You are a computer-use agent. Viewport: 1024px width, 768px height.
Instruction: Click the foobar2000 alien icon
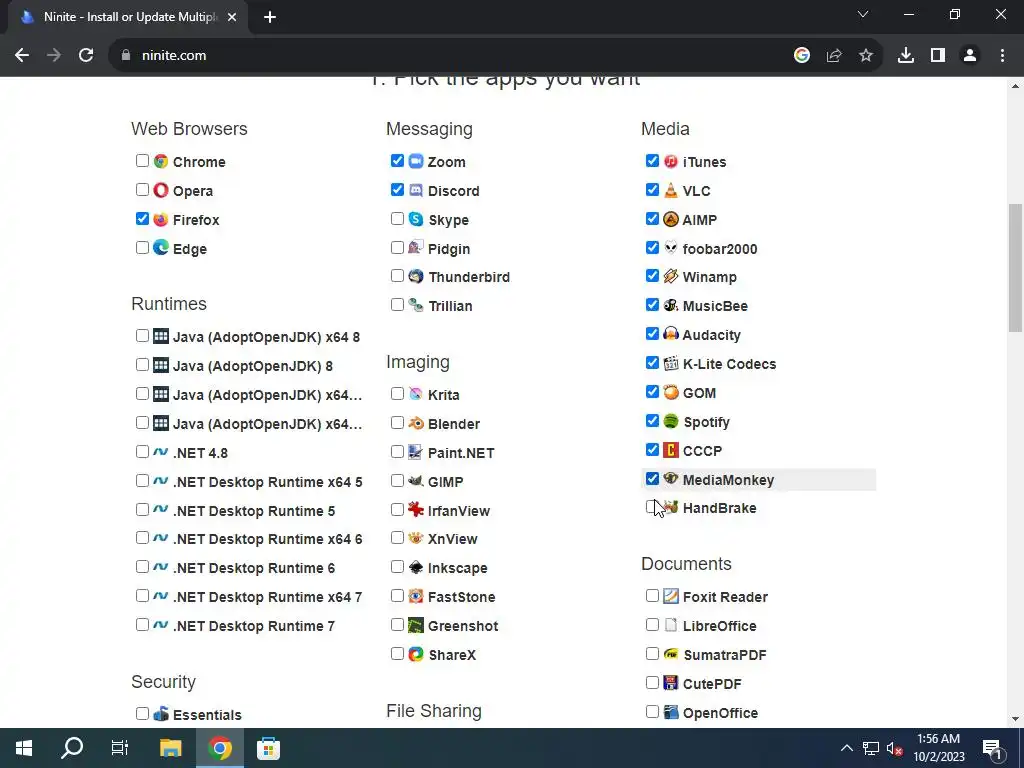671,248
